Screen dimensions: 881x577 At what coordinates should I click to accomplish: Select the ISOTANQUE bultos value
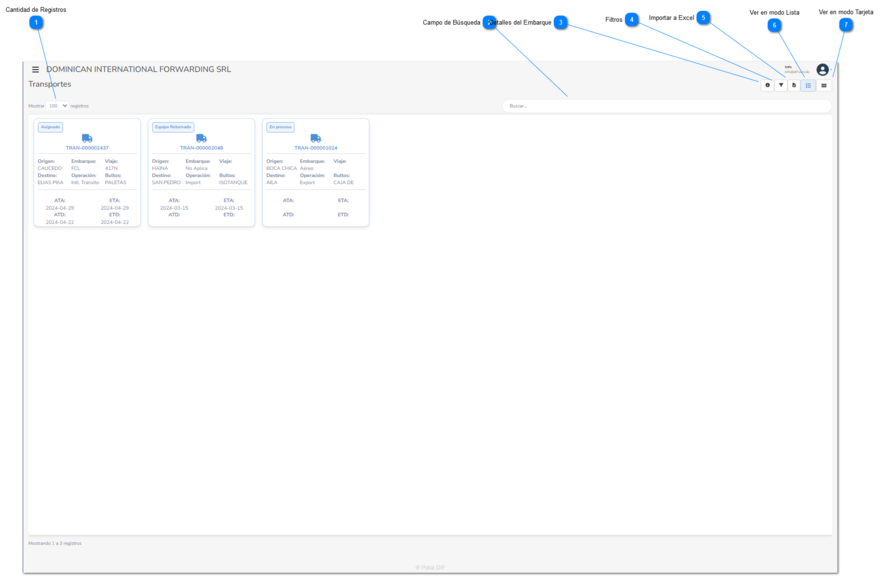point(233,183)
